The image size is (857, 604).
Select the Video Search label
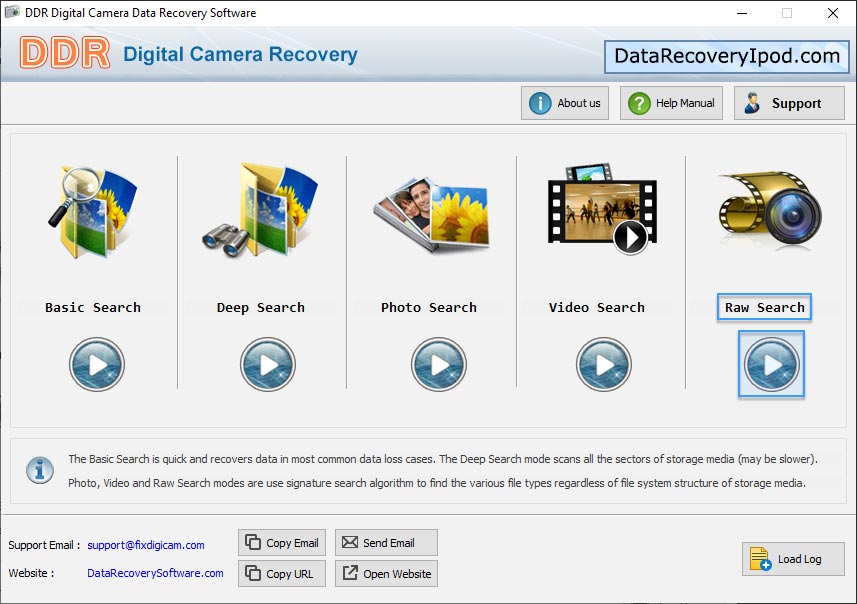(596, 308)
